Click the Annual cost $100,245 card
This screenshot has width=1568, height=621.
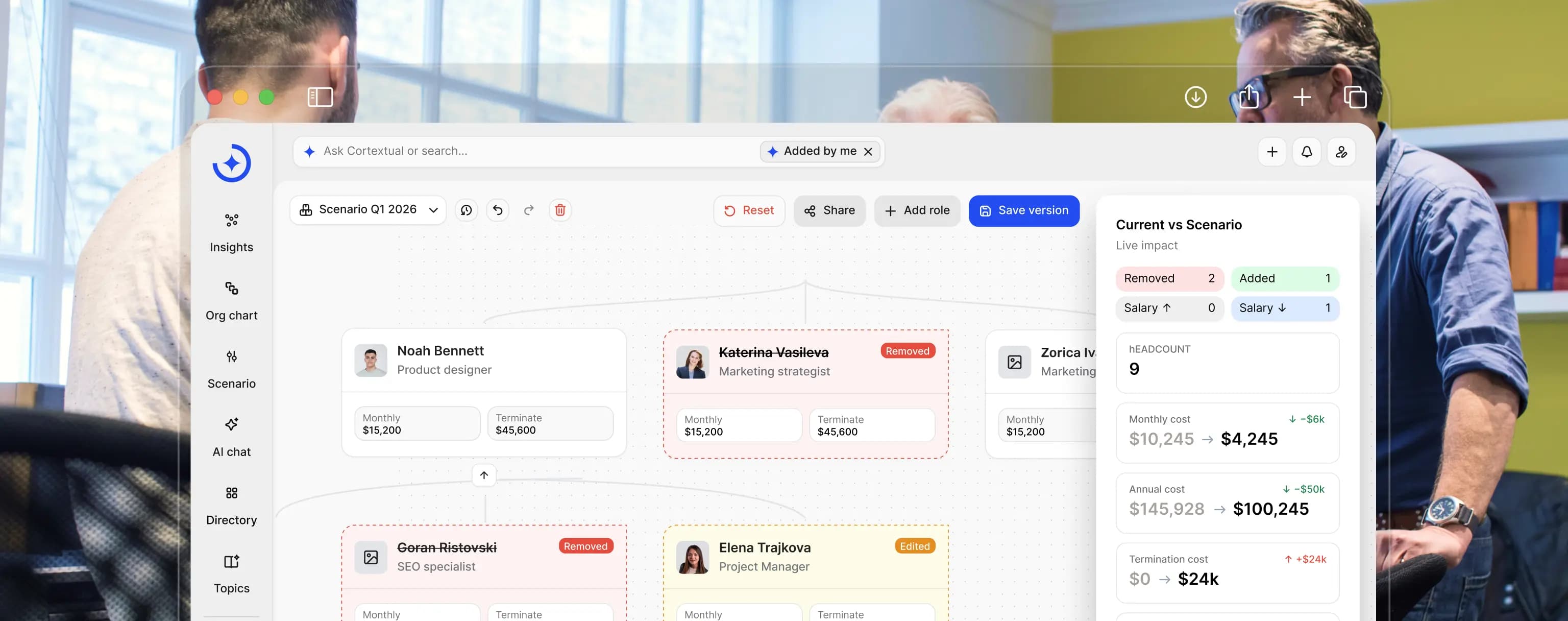click(1227, 503)
